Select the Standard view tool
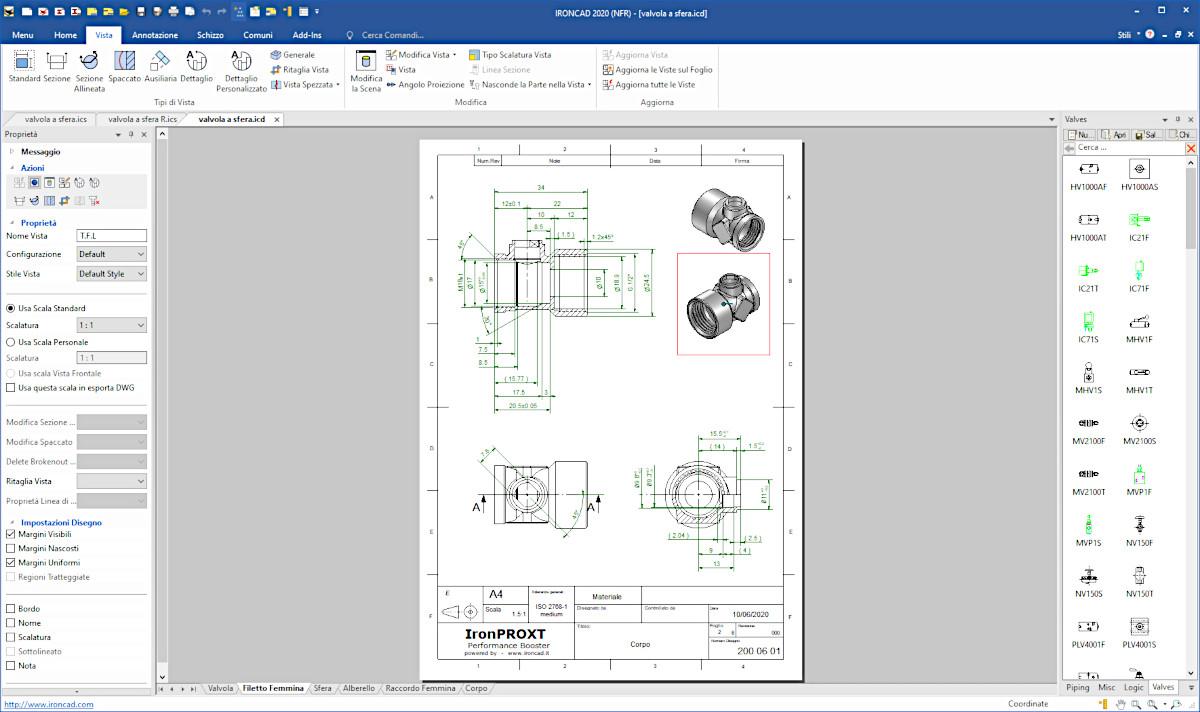 point(24,67)
